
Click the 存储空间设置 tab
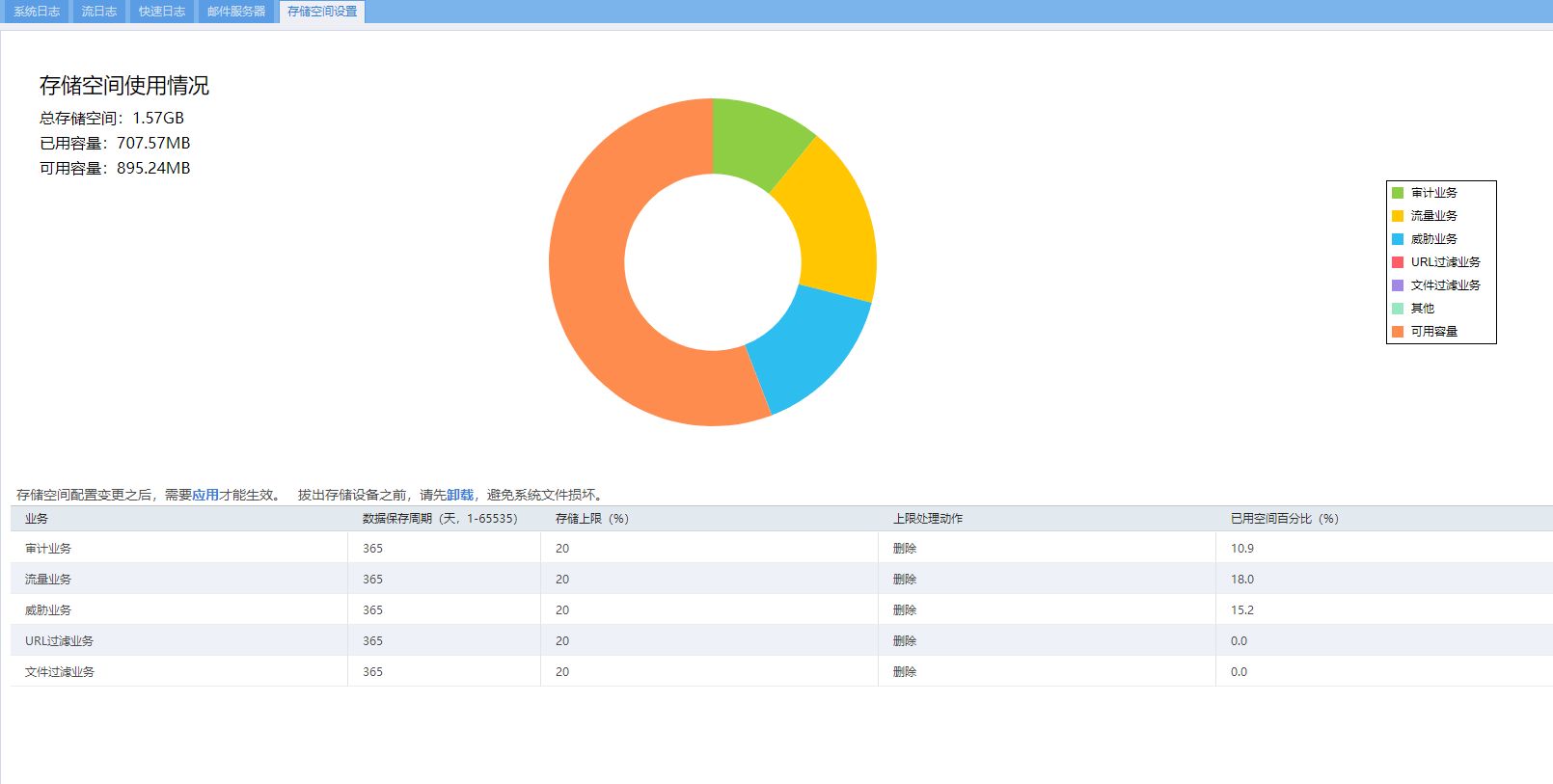coord(322,12)
